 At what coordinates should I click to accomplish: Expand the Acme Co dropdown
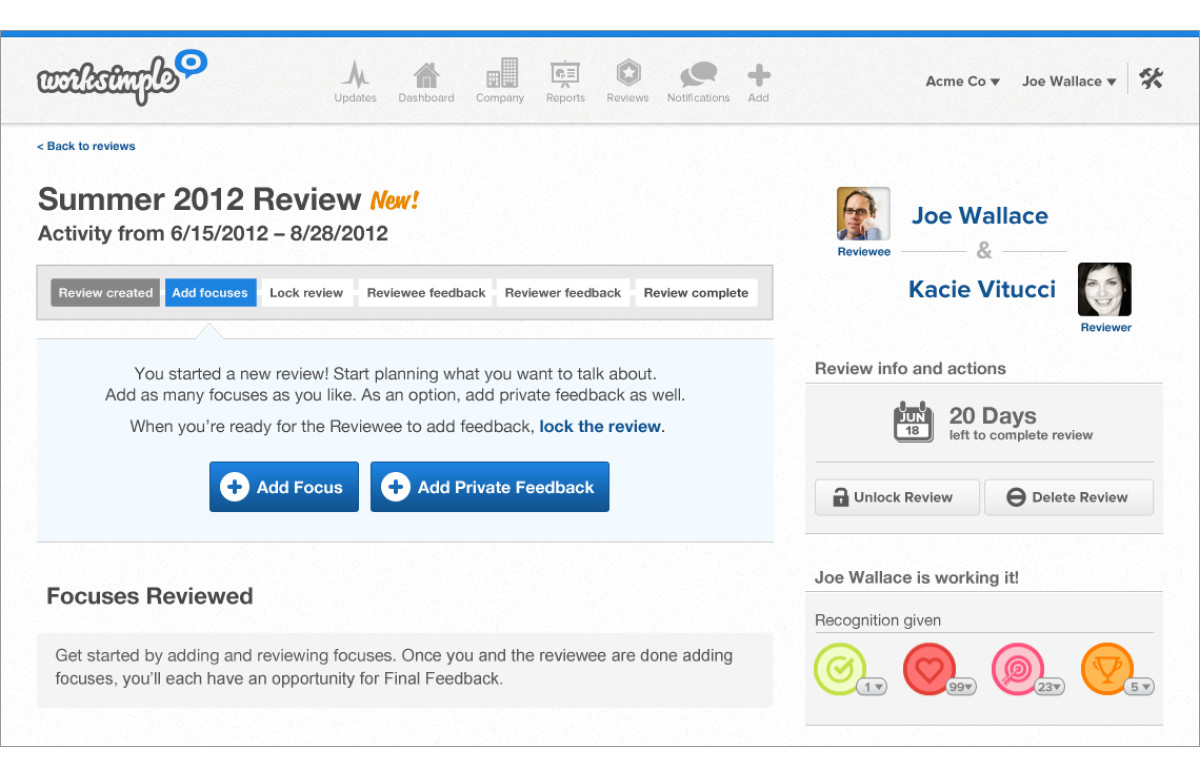tap(962, 82)
